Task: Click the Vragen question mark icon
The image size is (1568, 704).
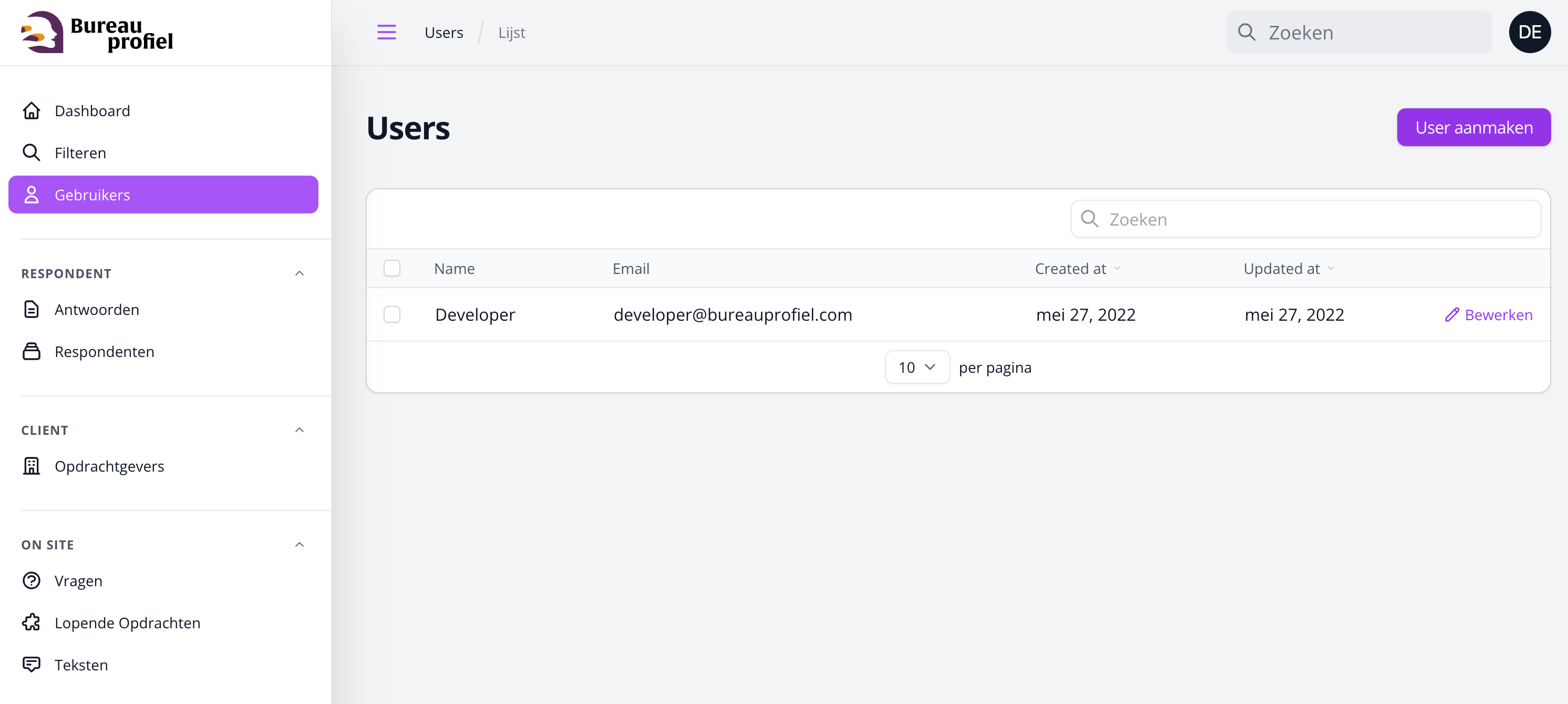Action: click(31, 580)
